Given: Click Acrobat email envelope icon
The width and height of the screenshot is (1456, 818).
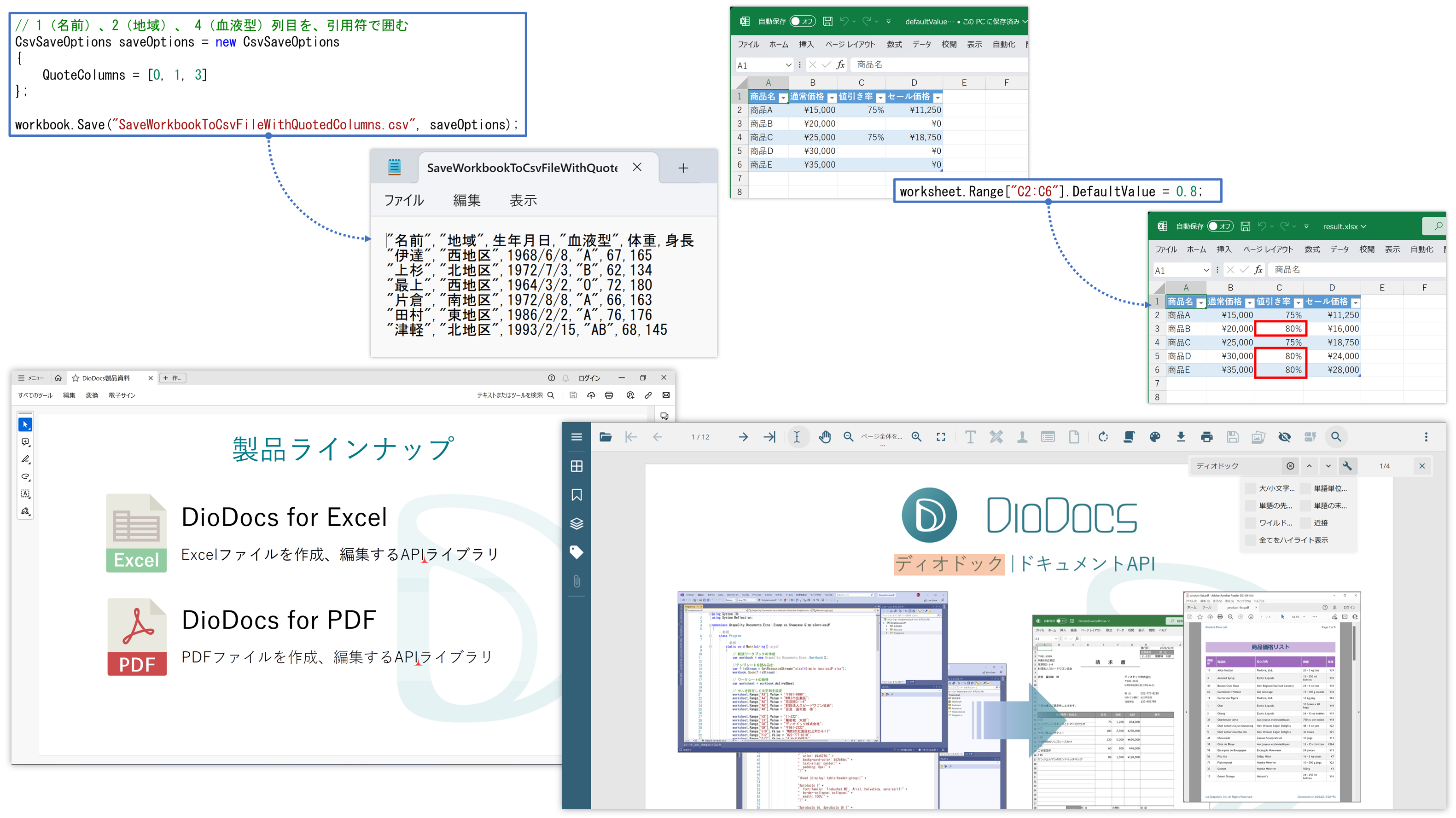Looking at the screenshot, I should point(666,395).
